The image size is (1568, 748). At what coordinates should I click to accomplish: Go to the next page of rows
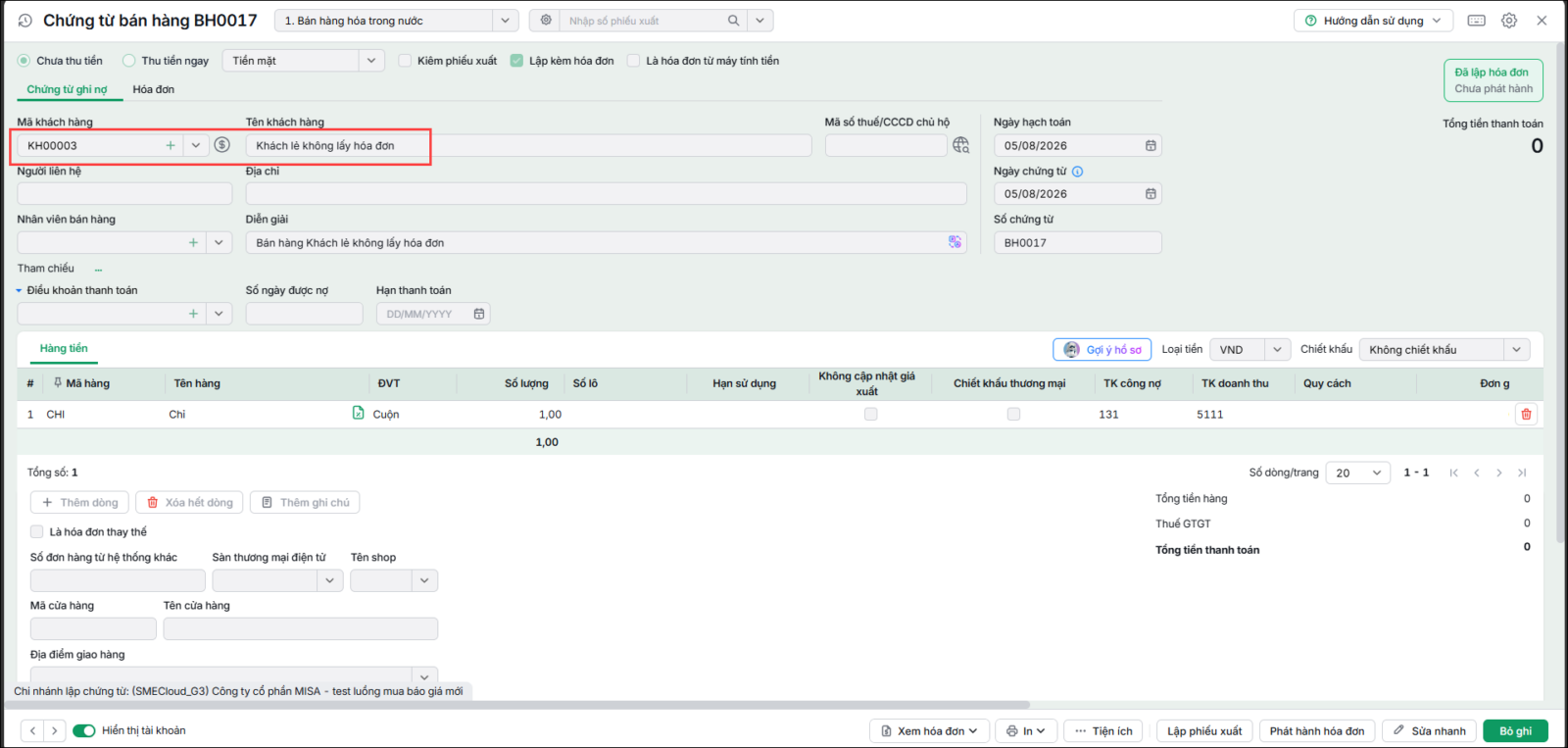coord(1499,473)
